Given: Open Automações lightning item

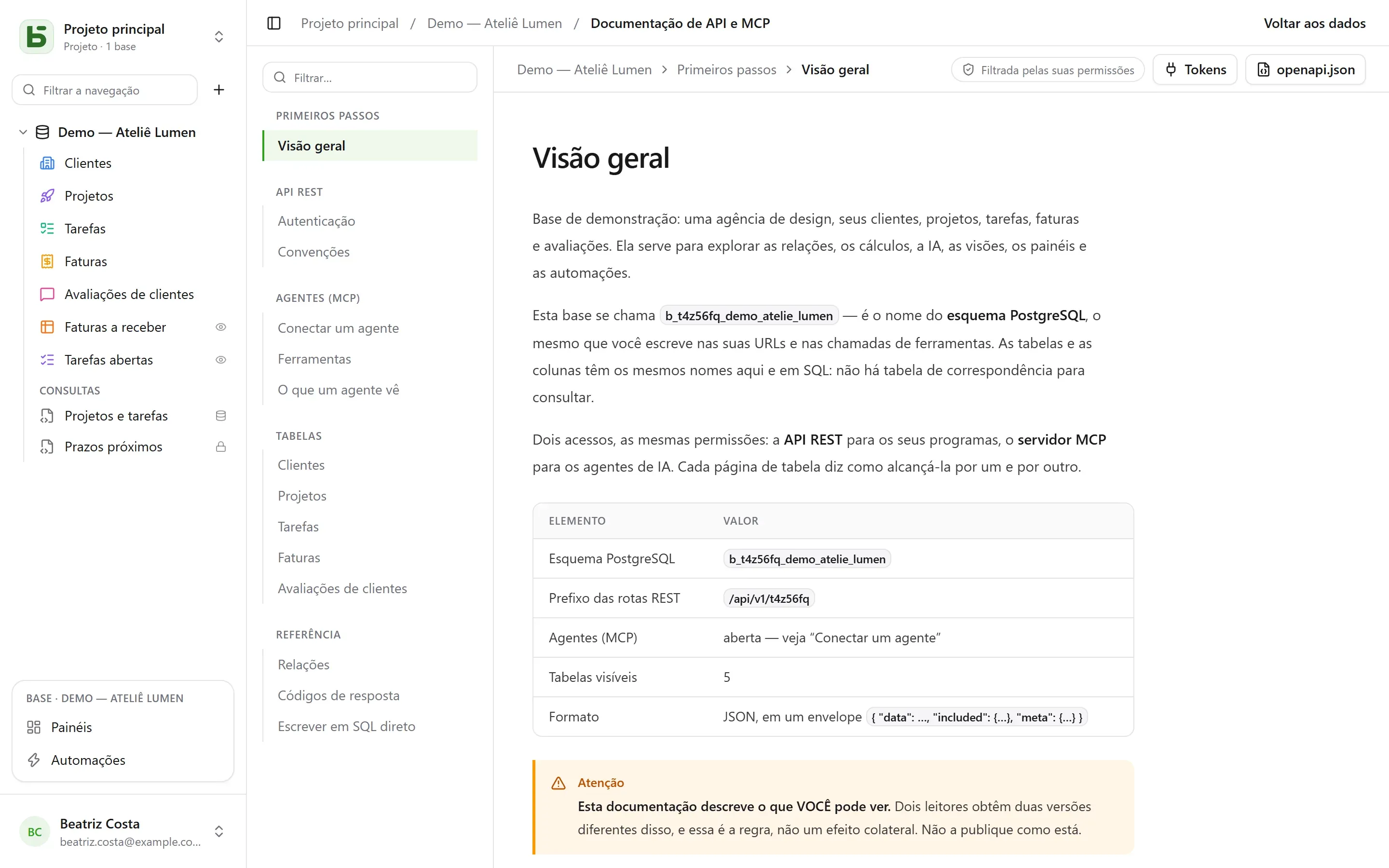Looking at the screenshot, I should [88, 760].
